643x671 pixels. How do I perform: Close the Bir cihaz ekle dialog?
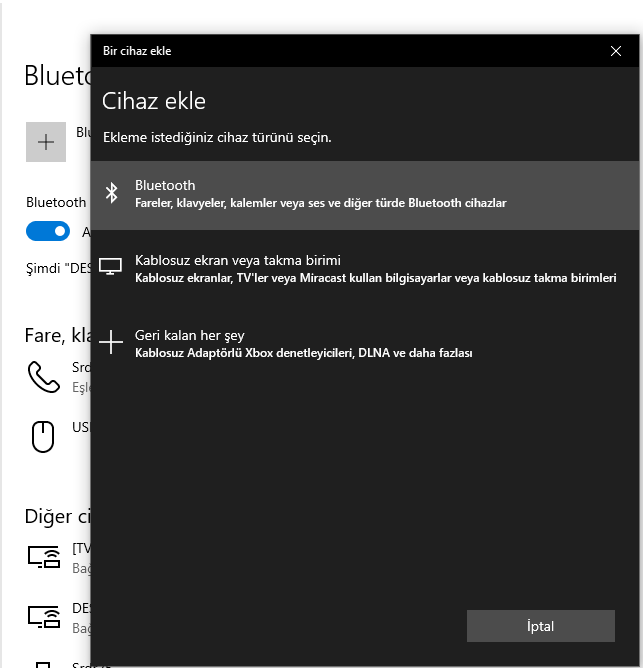[615, 50]
